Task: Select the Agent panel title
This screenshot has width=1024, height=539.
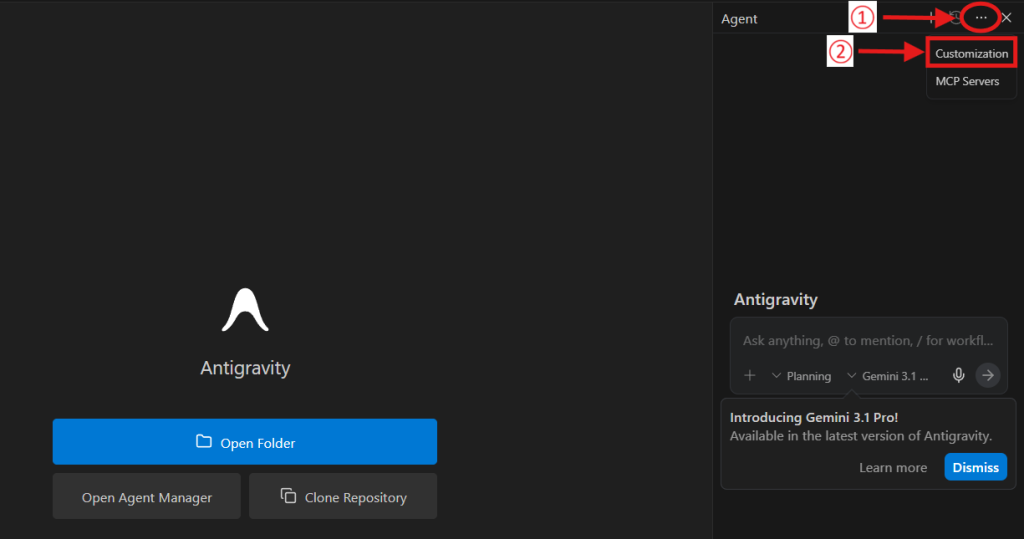Action: pos(739,19)
